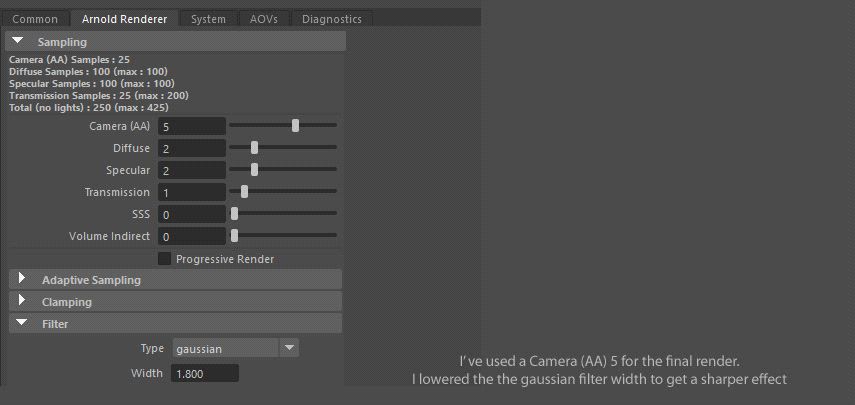Click the Camera (AA) value field
This screenshot has height=405, width=855.
(x=191, y=127)
